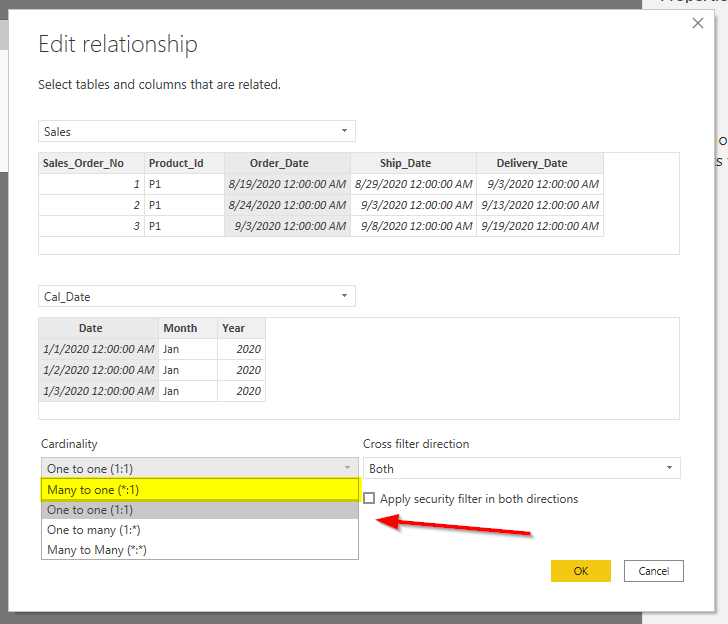Choose One to many (1:*) cardinality
The image size is (728, 624).
point(200,530)
